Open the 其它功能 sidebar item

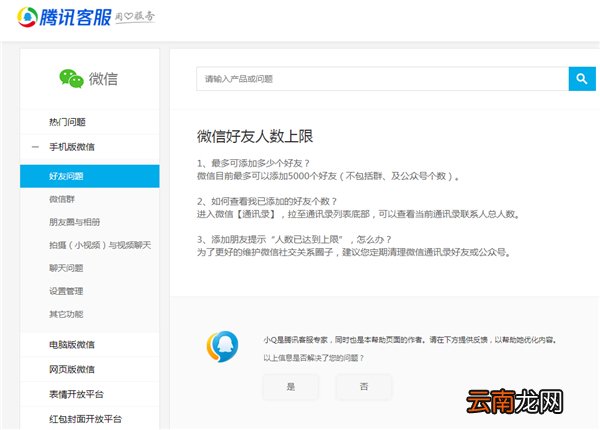point(66,314)
